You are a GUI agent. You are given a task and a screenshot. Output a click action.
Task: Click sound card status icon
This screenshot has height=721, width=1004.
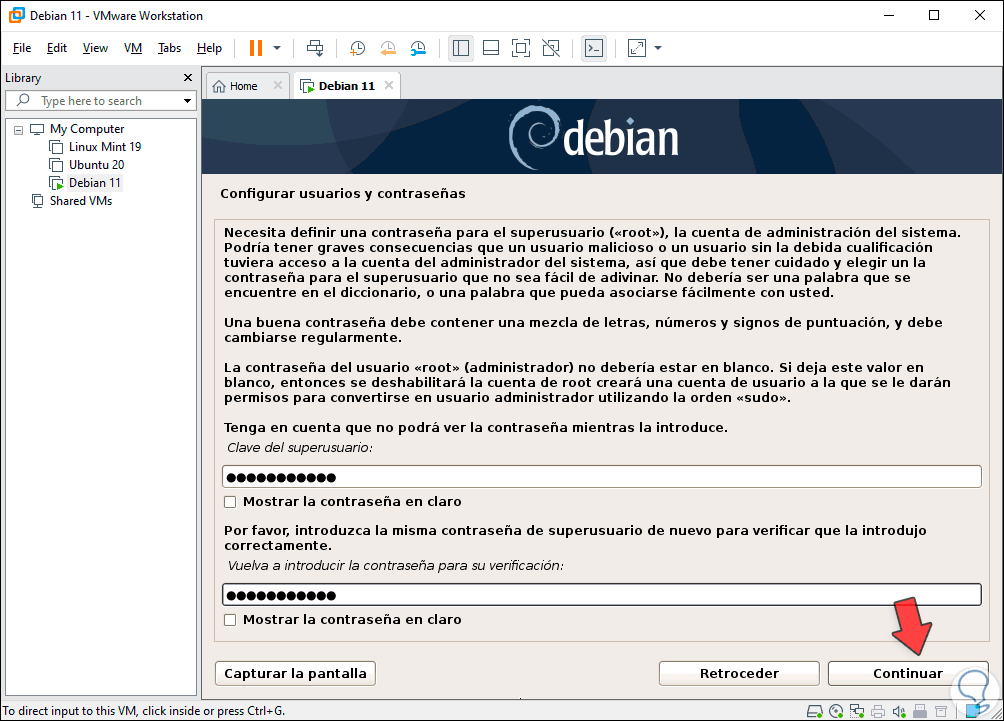pos(899,711)
